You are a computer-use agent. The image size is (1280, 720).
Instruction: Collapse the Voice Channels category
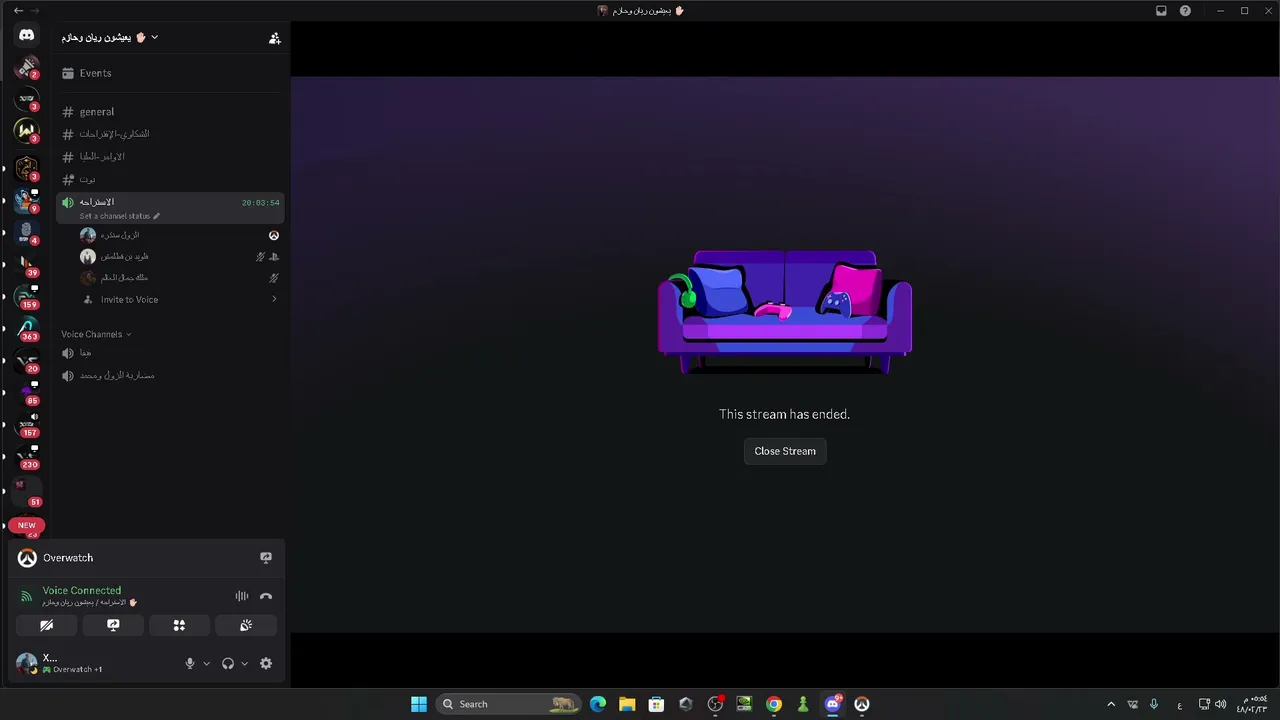click(x=96, y=334)
